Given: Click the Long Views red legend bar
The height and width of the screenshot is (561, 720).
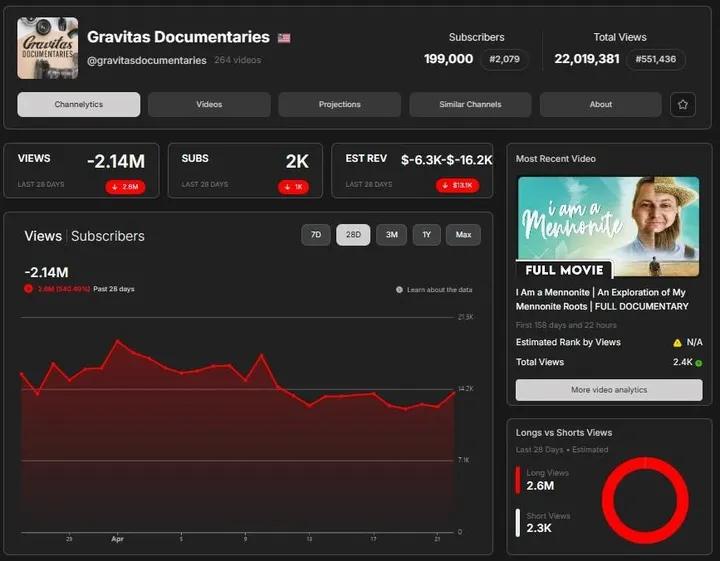Looking at the screenshot, I should [x=518, y=480].
